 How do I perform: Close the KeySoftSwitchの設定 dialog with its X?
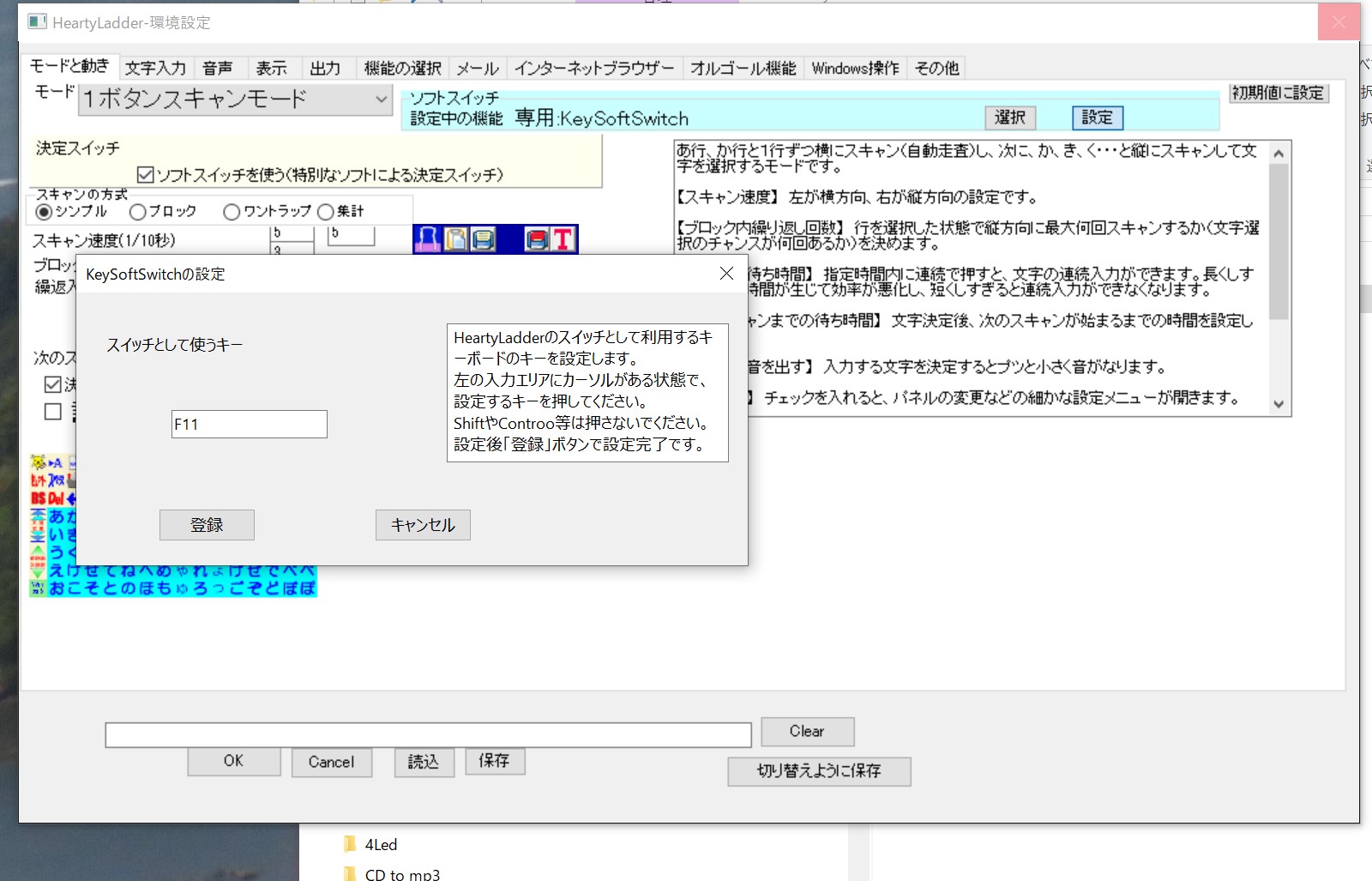726,273
